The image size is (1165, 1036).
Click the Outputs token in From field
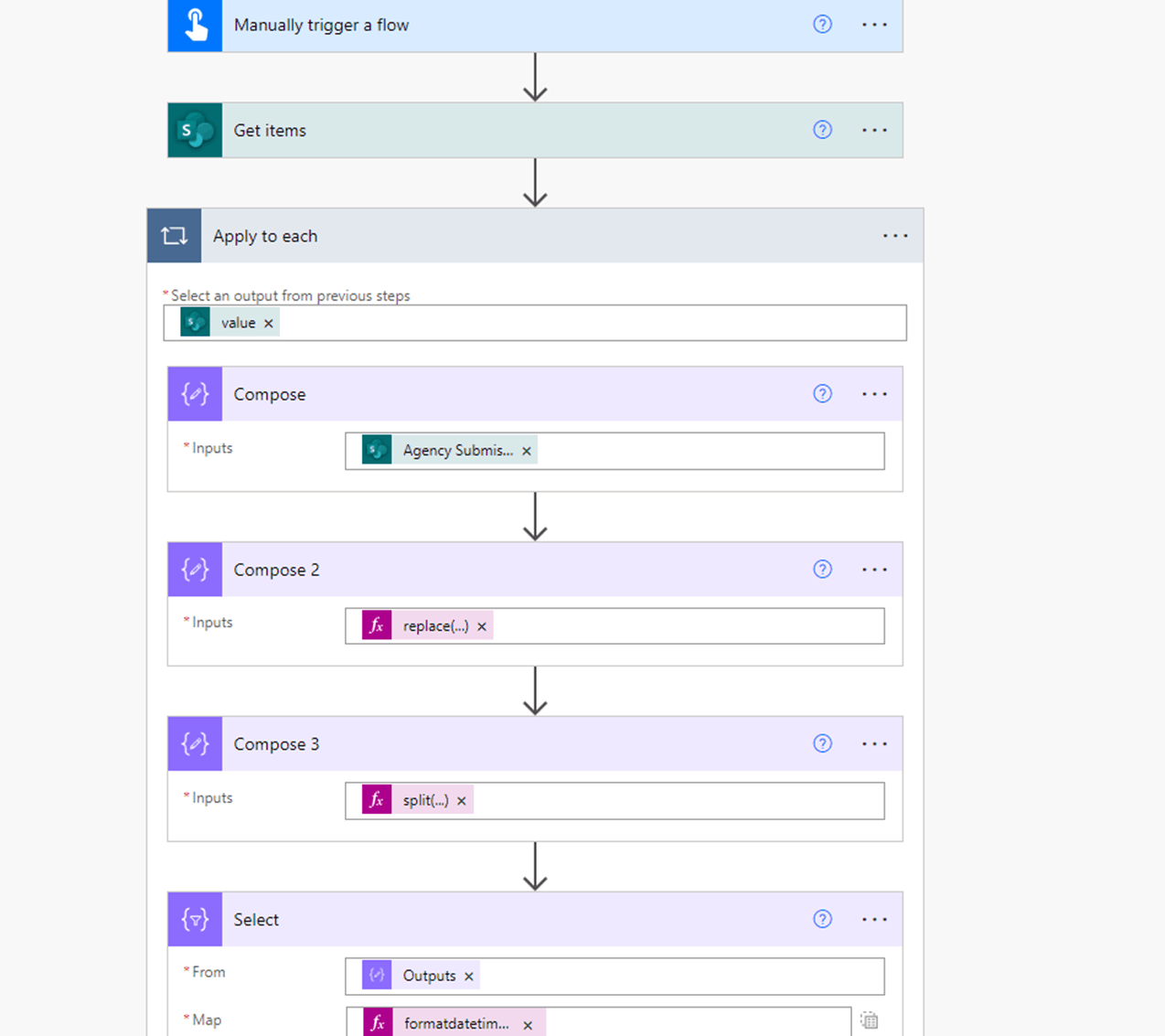421,976
